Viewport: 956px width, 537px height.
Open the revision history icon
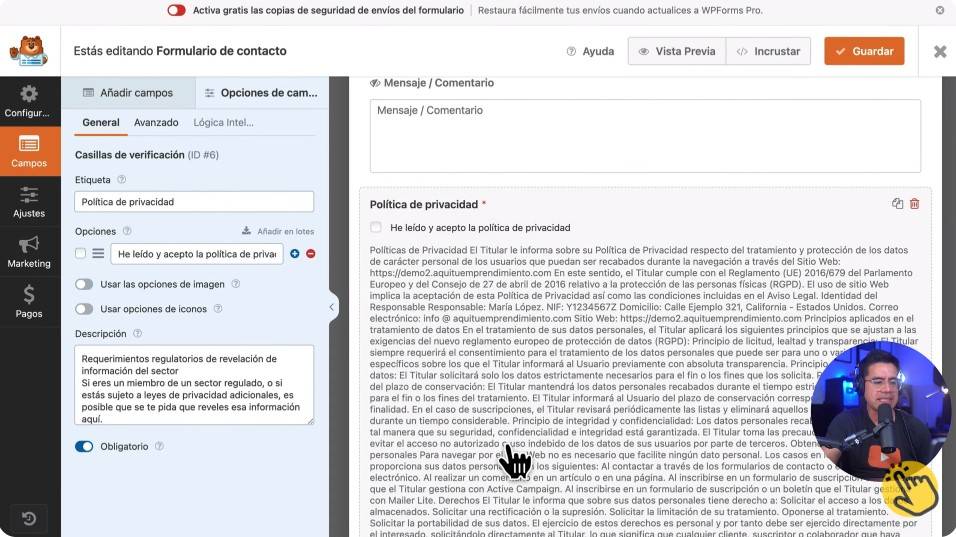pyautogui.click(x=29, y=519)
